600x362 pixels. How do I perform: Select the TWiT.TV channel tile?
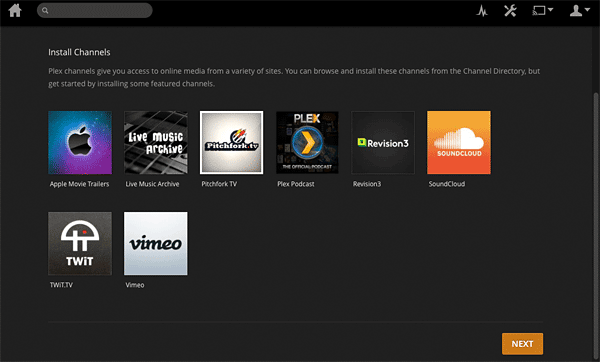click(x=80, y=244)
